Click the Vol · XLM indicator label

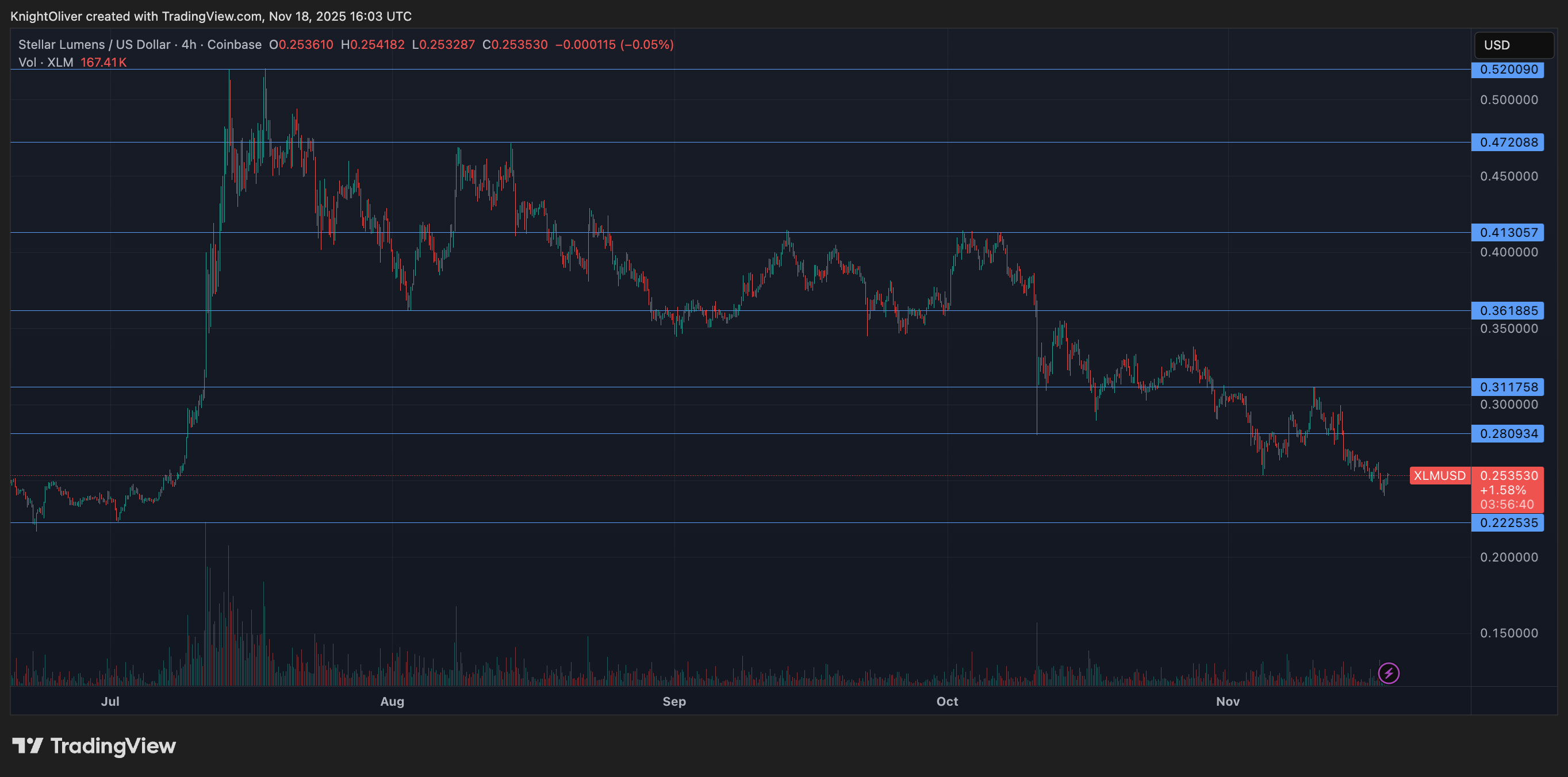coord(45,62)
